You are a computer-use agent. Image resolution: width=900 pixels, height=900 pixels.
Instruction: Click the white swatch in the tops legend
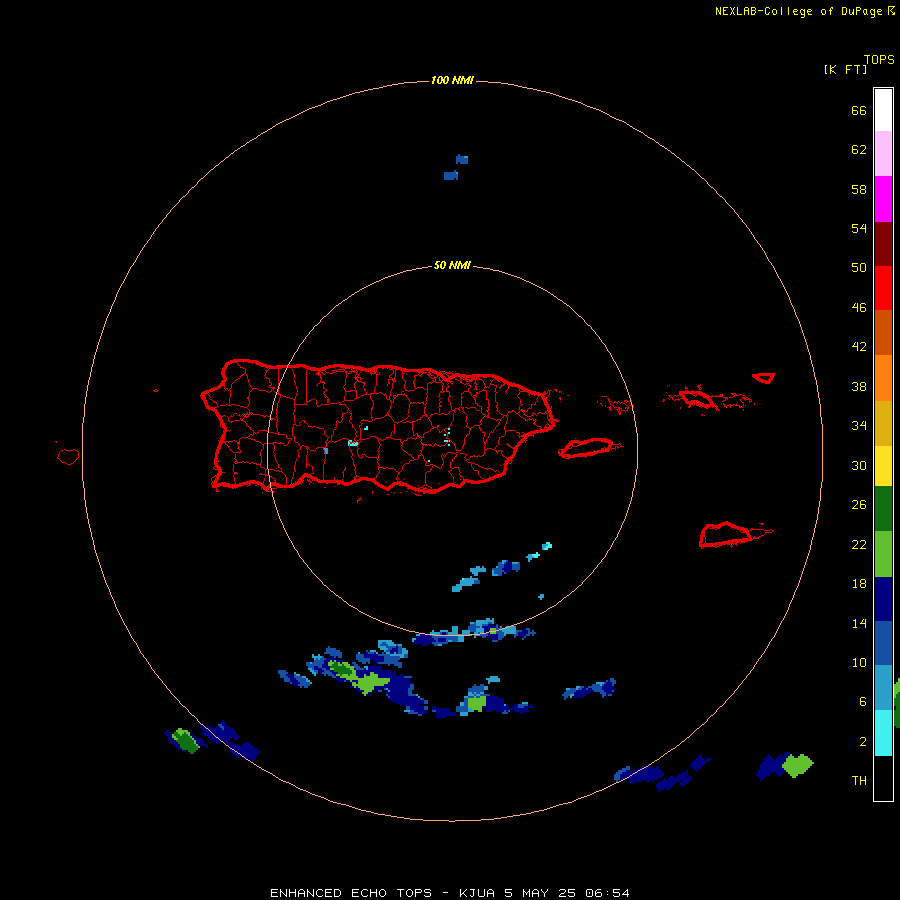[883, 110]
